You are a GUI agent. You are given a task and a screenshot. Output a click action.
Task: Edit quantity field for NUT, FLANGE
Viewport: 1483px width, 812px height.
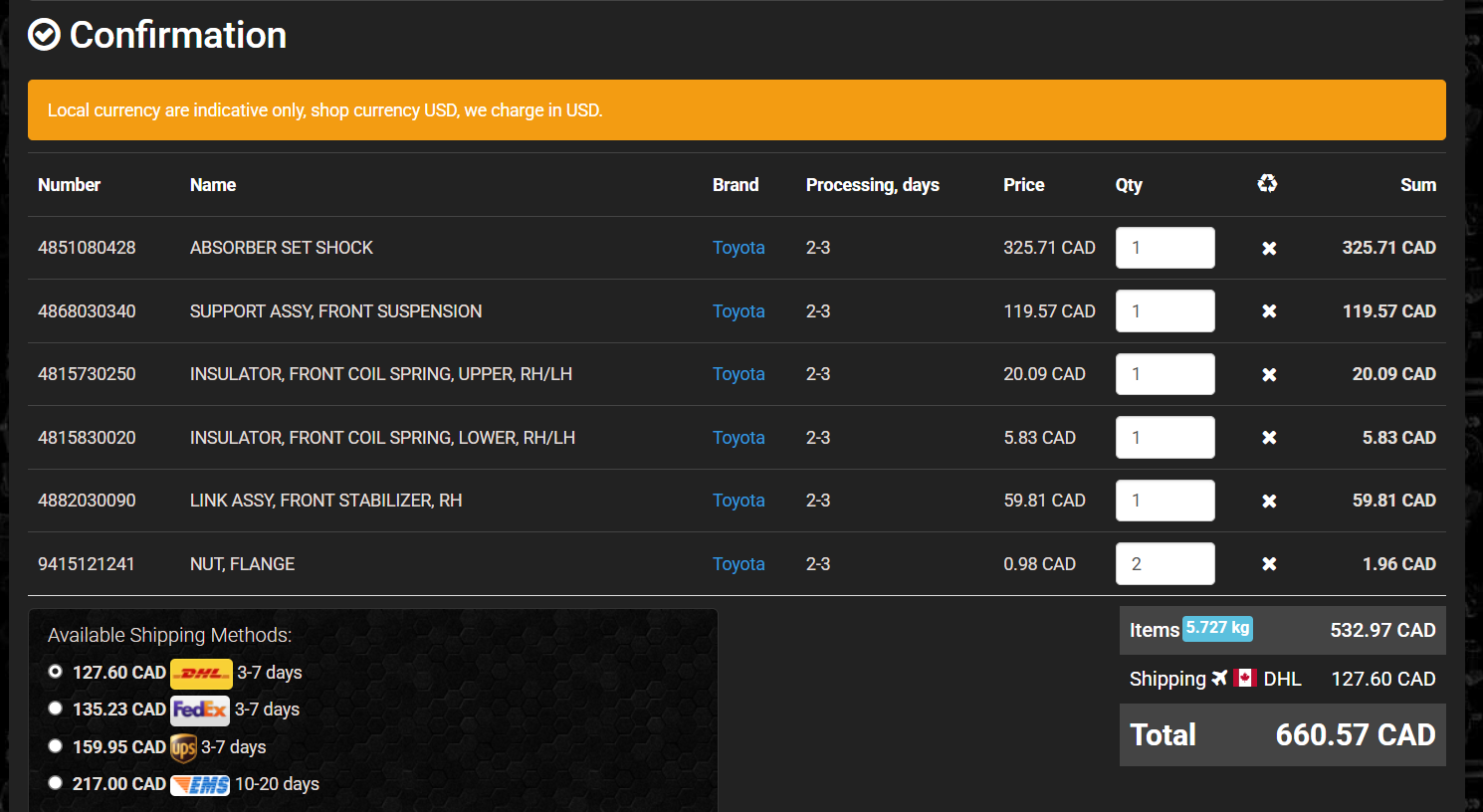point(1165,563)
